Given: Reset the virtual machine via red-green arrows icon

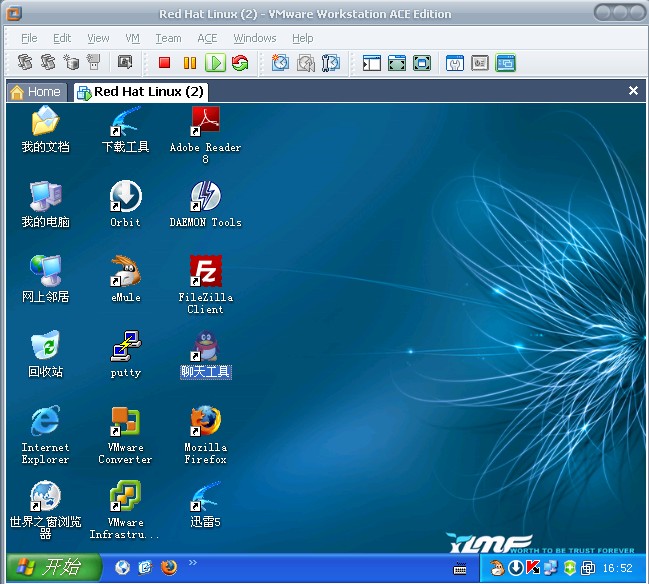Looking at the screenshot, I should pos(240,63).
